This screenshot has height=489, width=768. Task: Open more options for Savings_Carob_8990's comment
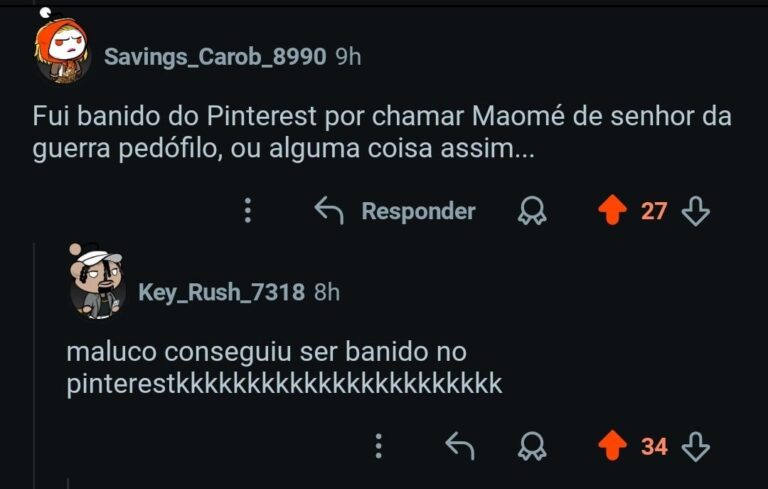pyautogui.click(x=248, y=211)
